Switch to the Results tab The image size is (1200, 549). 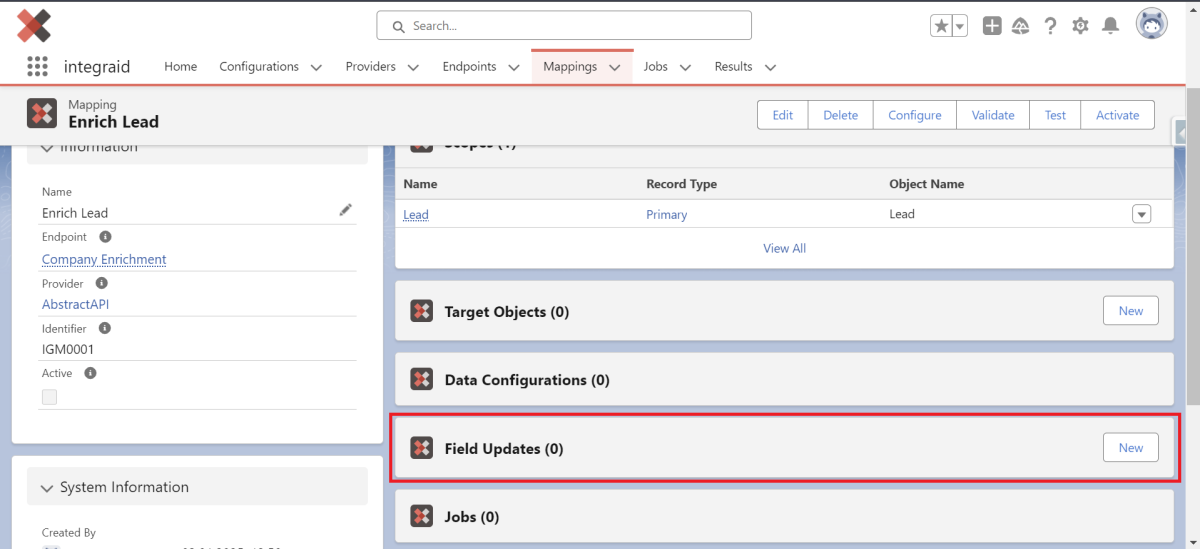(x=733, y=67)
